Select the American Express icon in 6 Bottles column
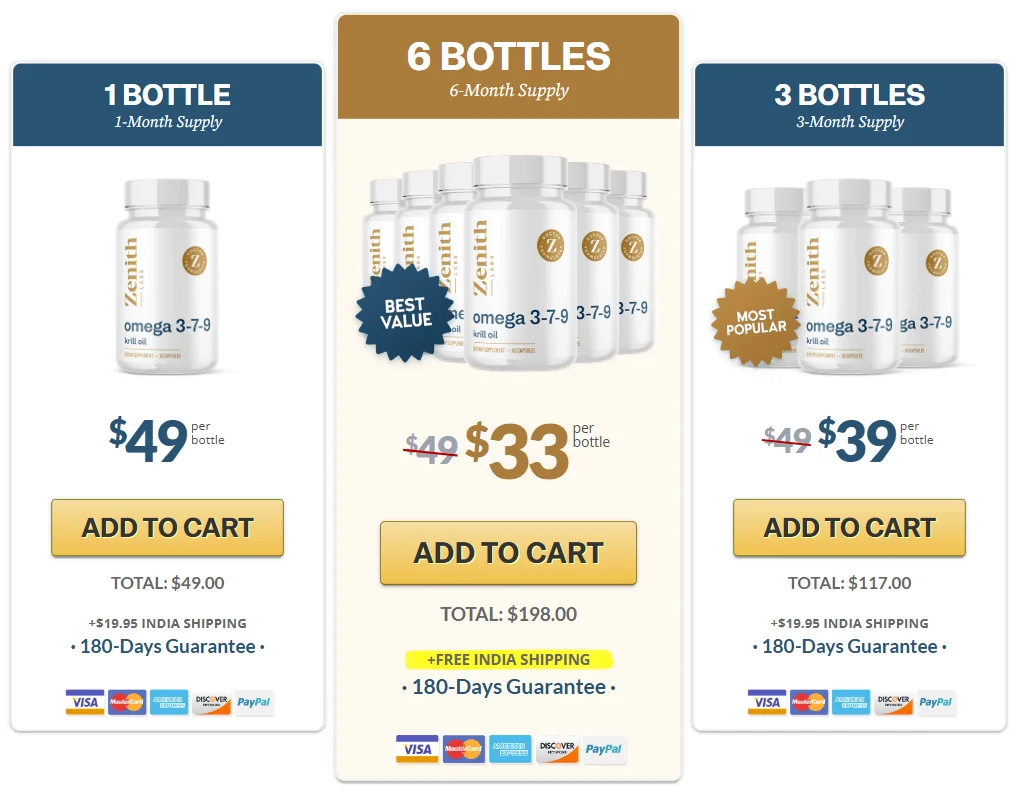Viewport: 1017px width, 792px height. tap(510, 749)
